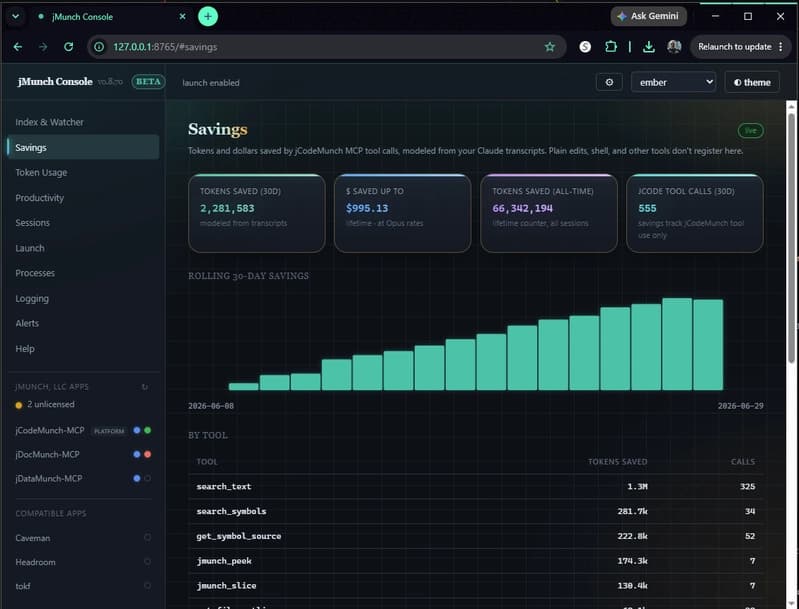Screen dimensions: 799x609
Task: Click the browser forward arrow
Action: [x=43, y=47]
